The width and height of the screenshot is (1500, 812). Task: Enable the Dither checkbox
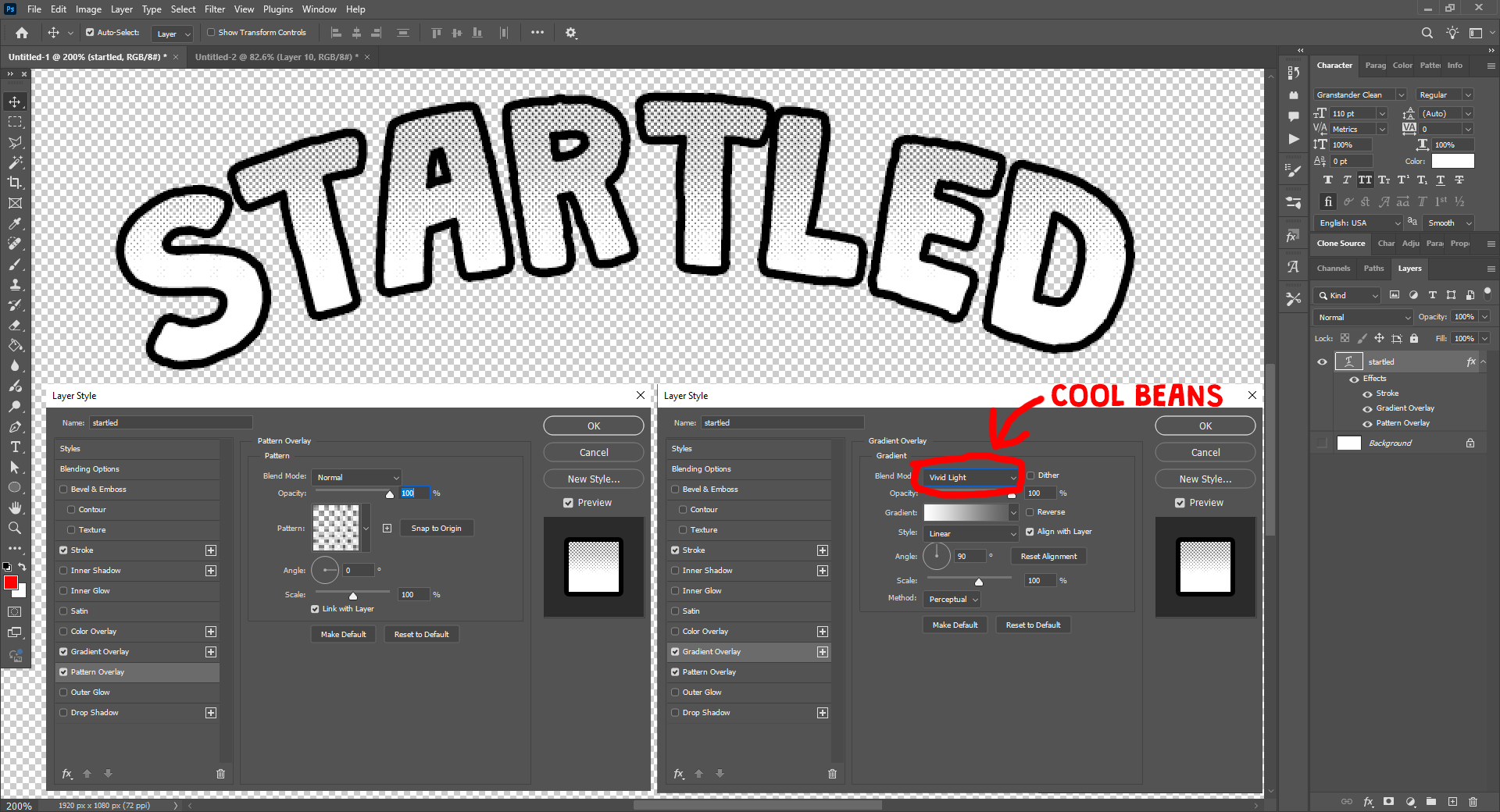pos(1030,475)
